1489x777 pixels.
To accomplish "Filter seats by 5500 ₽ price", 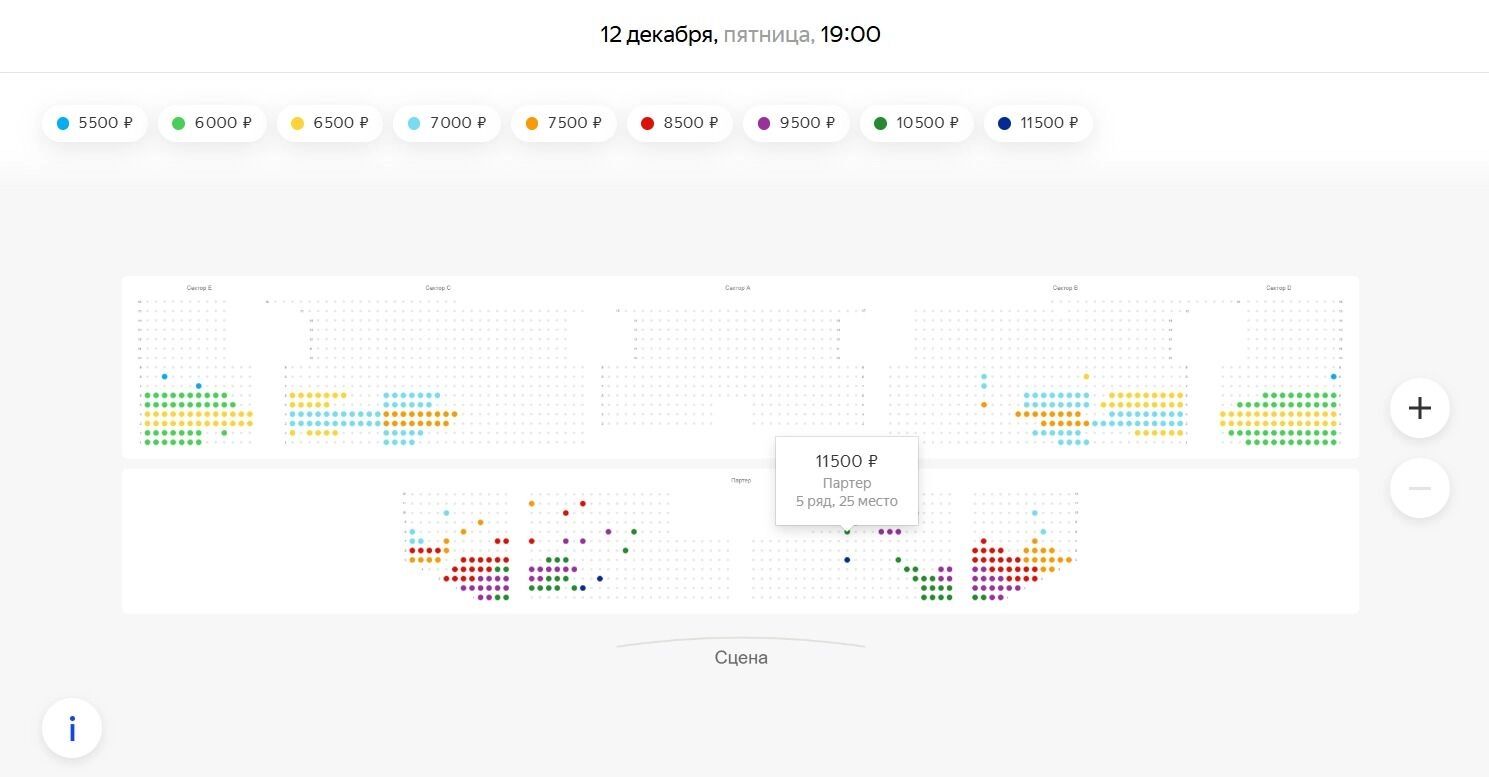I will 95,123.
